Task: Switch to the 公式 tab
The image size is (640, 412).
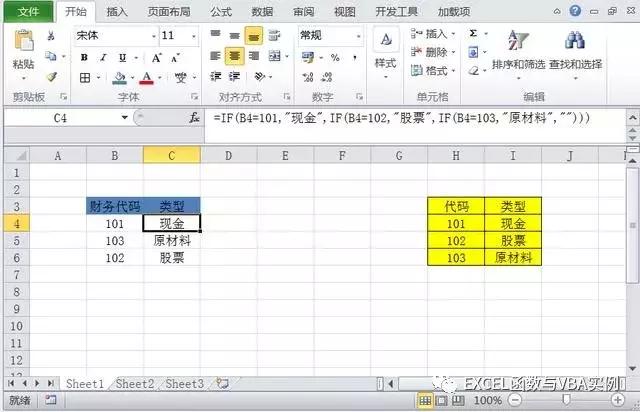Action: coord(221,11)
